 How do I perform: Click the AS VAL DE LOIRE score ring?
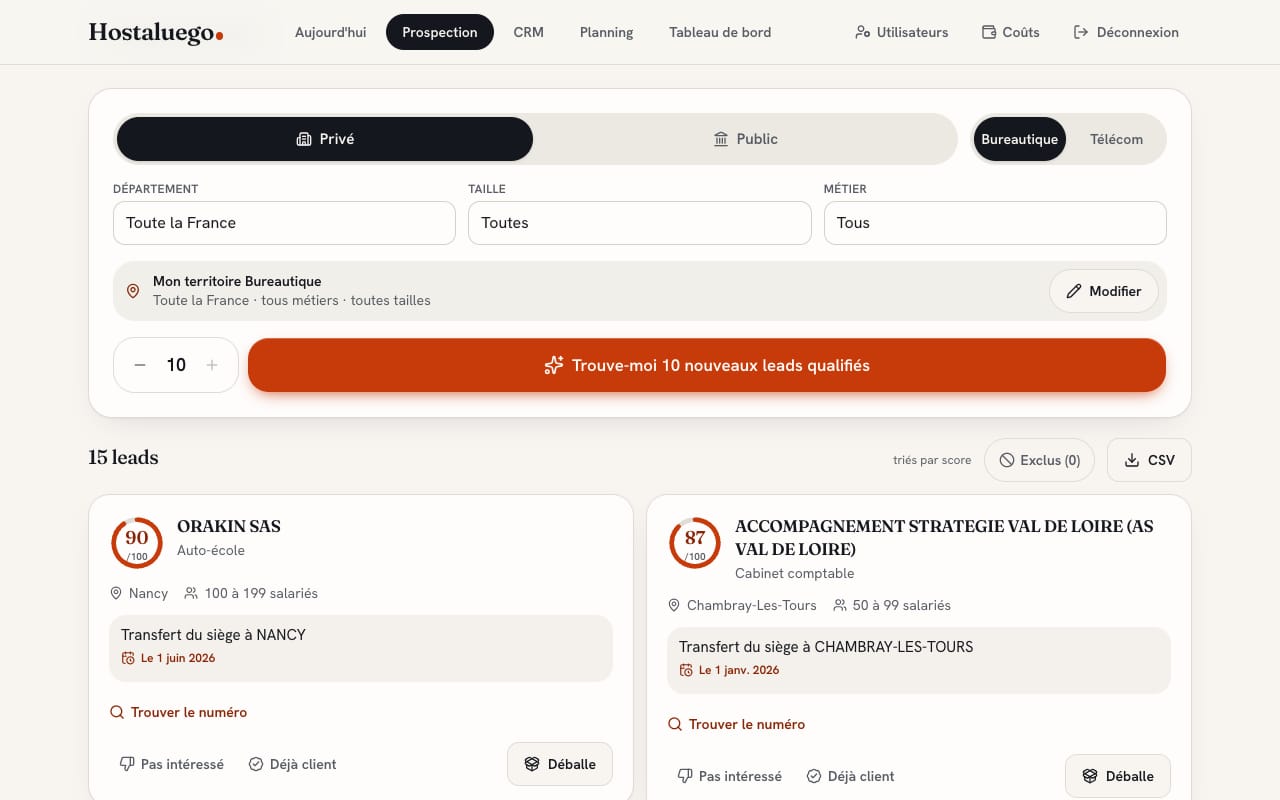pos(695,543)
